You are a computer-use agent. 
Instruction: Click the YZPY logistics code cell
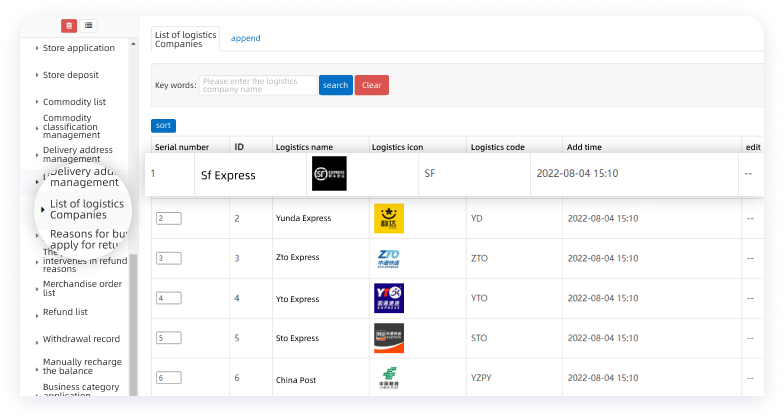[481, 378]
